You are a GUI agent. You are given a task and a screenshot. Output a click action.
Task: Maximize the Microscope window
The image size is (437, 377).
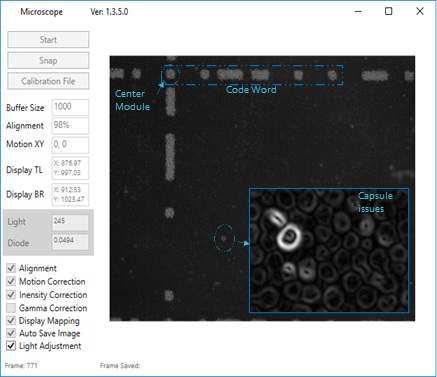tap(389, 11)
